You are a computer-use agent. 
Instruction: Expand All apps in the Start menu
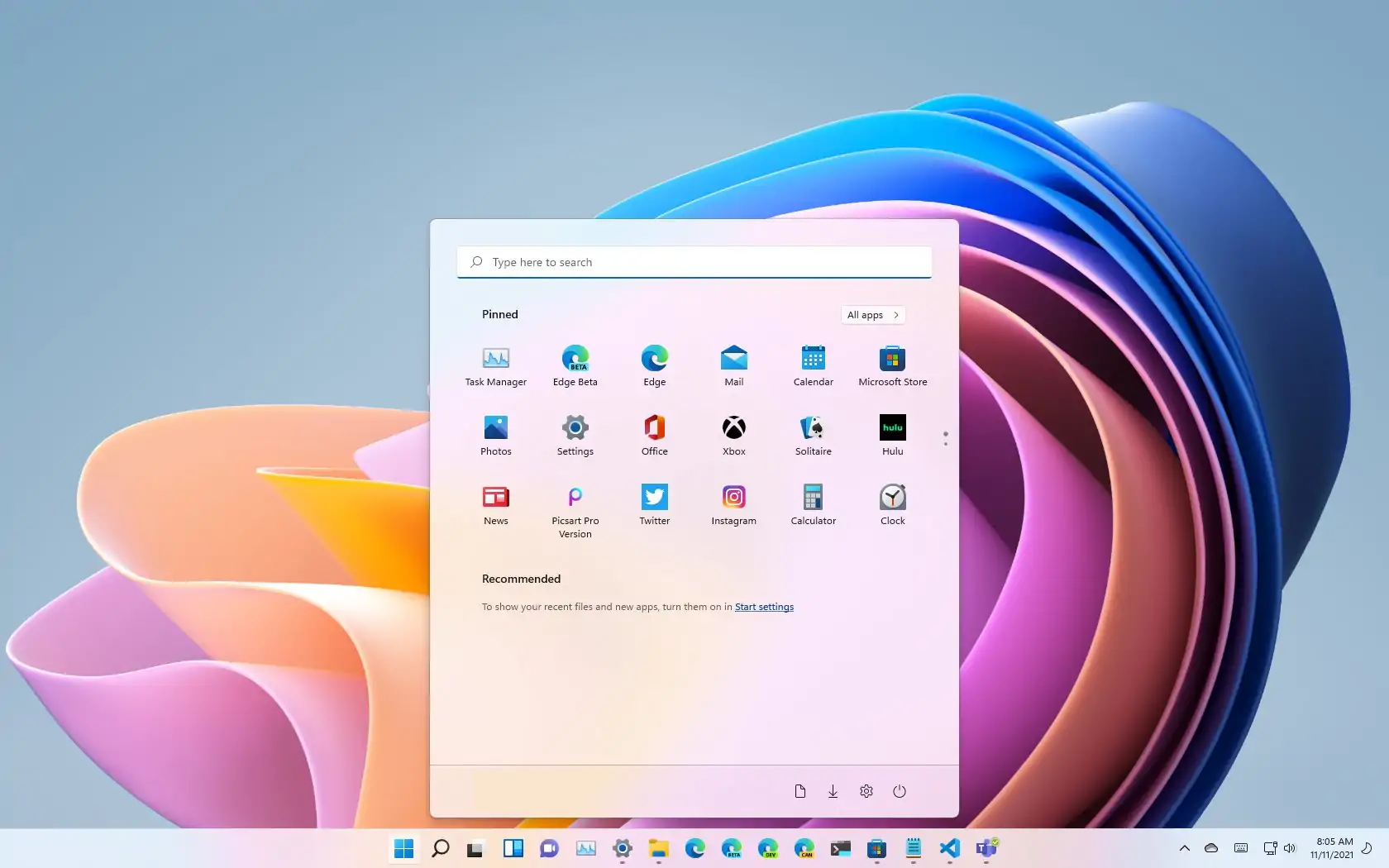[872, 315]
